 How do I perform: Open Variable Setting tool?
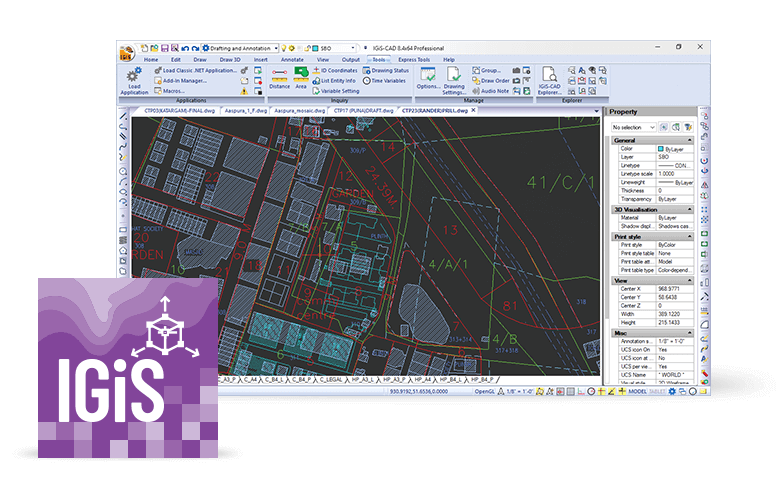[x=336, y=91]
